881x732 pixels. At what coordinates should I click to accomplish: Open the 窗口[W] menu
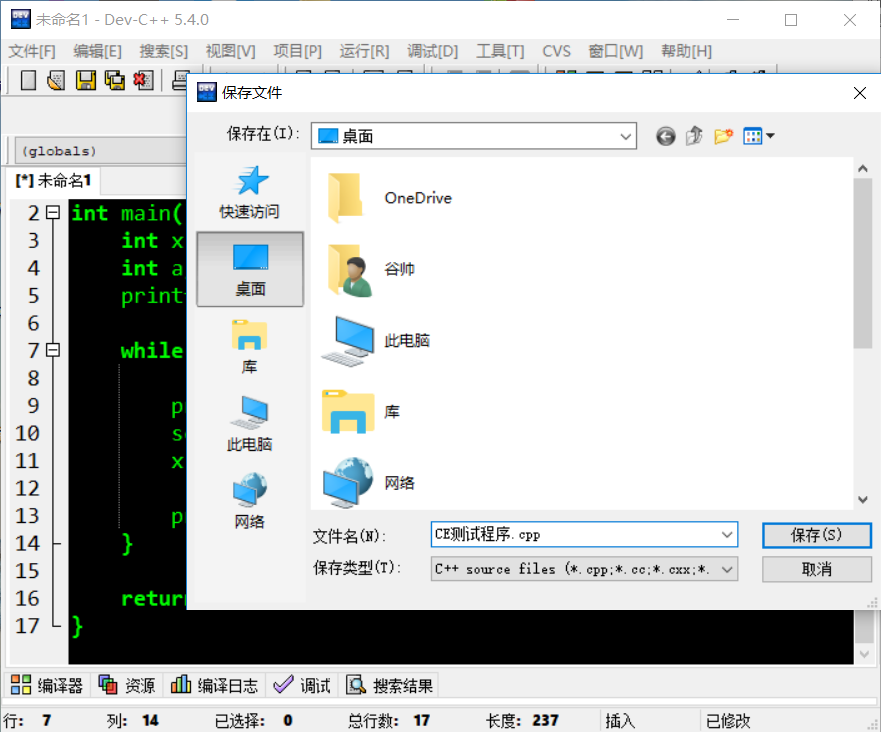coord(615,52)
